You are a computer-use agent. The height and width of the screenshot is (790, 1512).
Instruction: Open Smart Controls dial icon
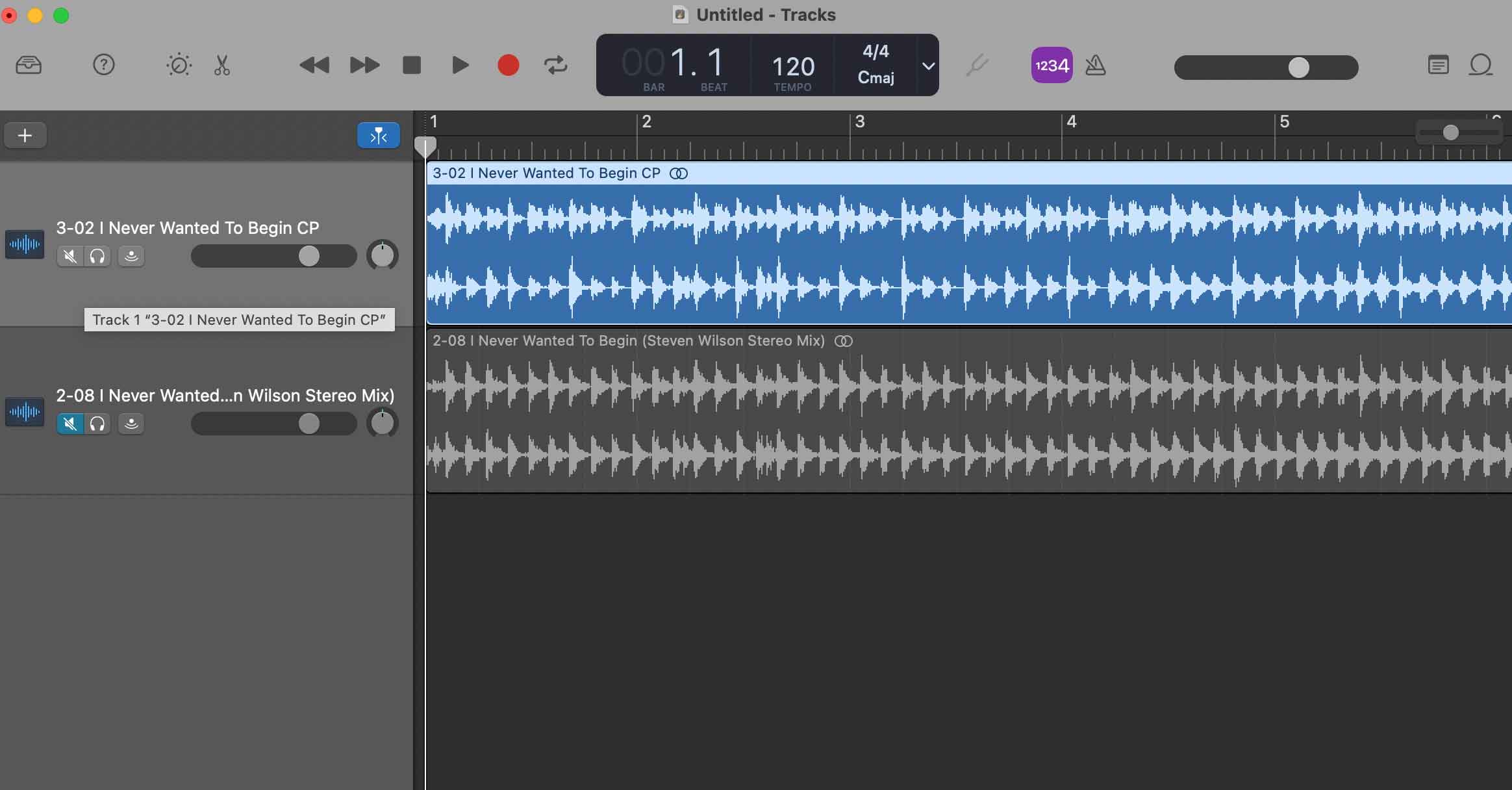179,65
